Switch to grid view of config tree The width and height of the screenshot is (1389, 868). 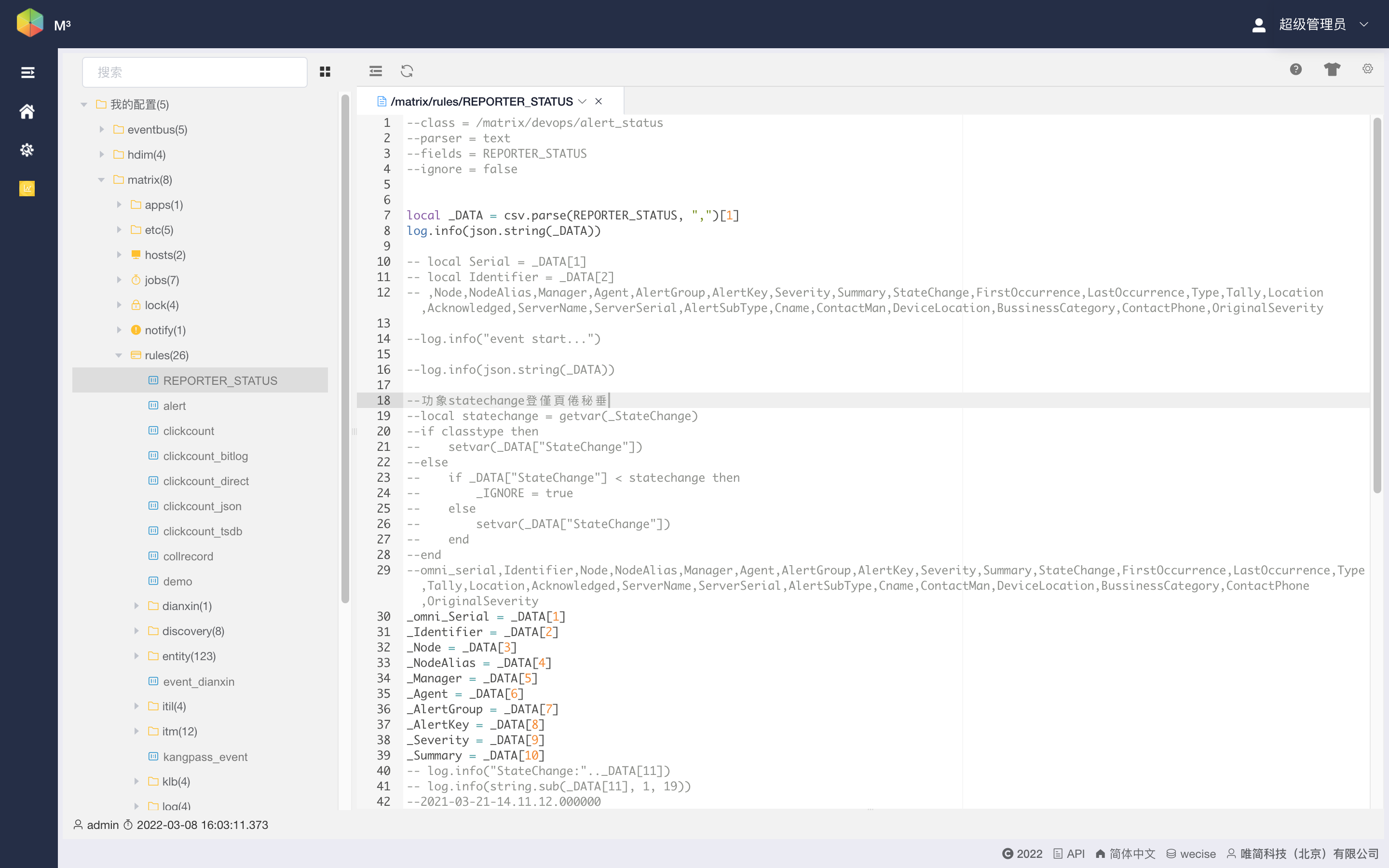[325, 71]
